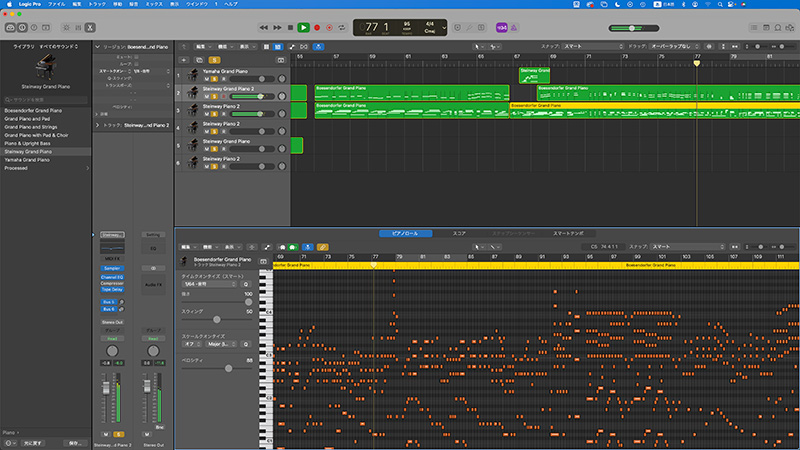The height and width of the screenshot is (450, 800).
Task: Toggle Flex view button in tracks area
Action: (304, 46)
